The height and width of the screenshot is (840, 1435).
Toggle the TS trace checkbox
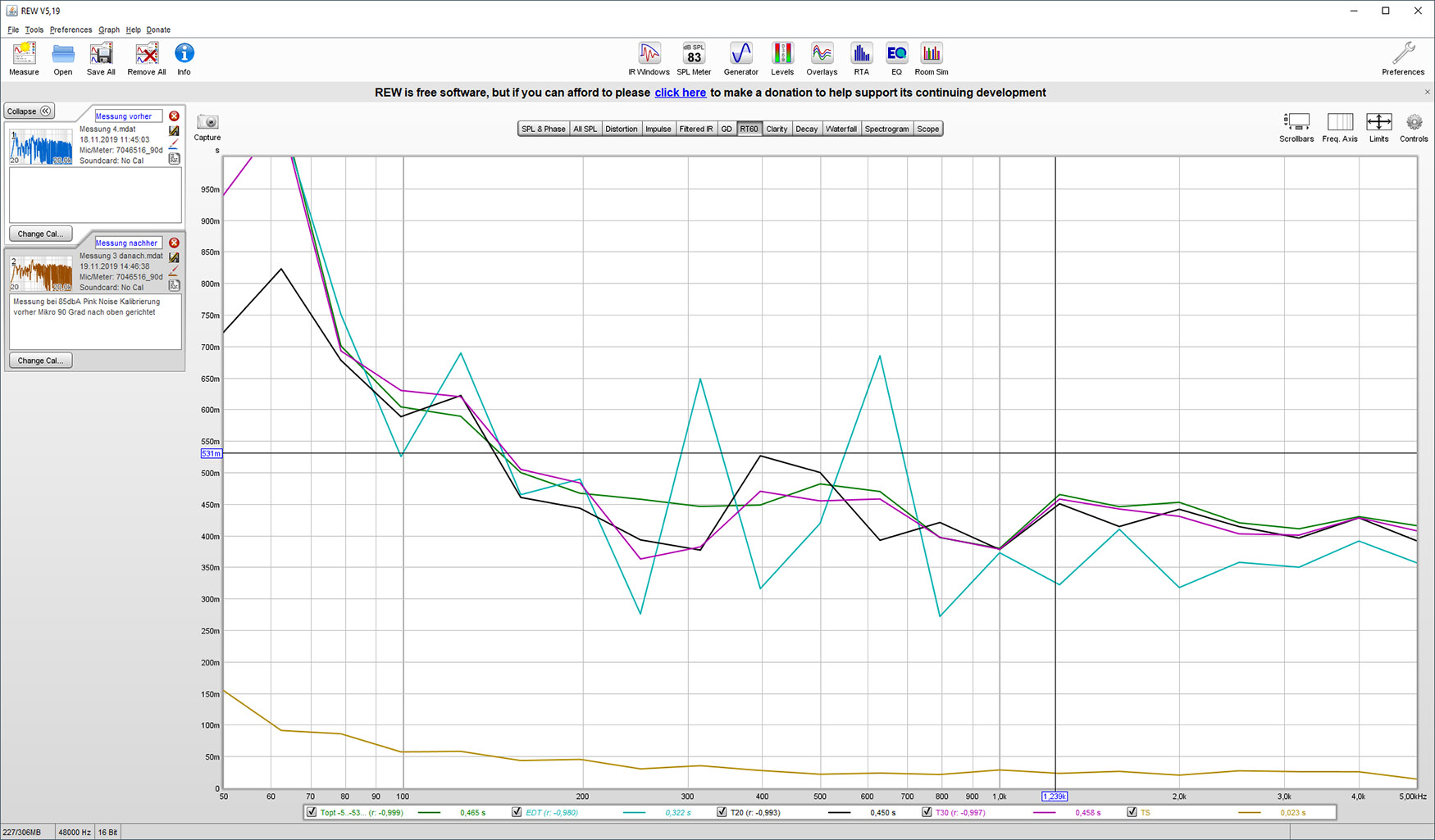(1132, 812)
